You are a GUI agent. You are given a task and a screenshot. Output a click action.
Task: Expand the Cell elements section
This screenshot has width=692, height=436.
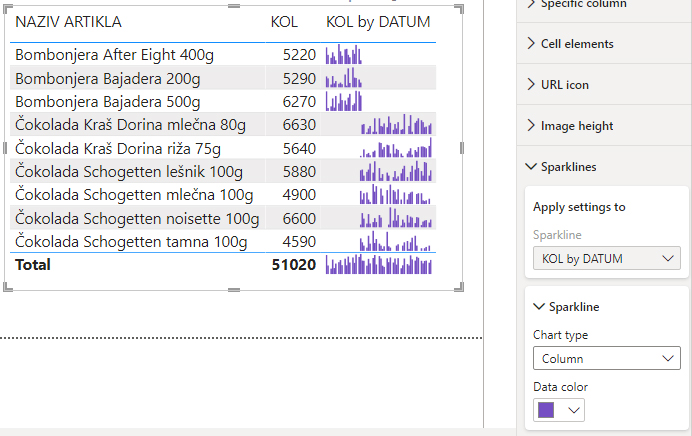577,44
